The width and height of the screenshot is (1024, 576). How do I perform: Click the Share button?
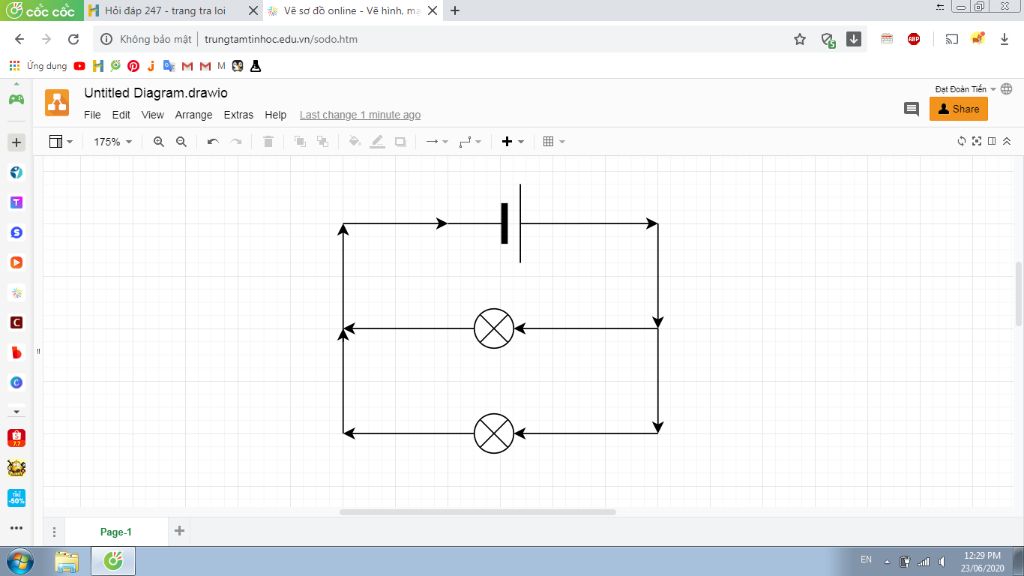pos(958,109)
